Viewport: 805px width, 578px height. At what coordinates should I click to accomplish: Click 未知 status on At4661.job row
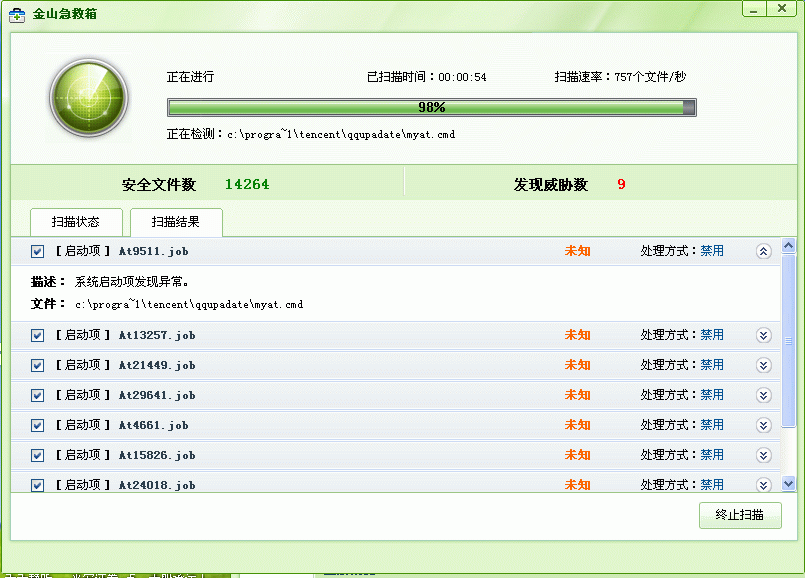pos(578,425)
